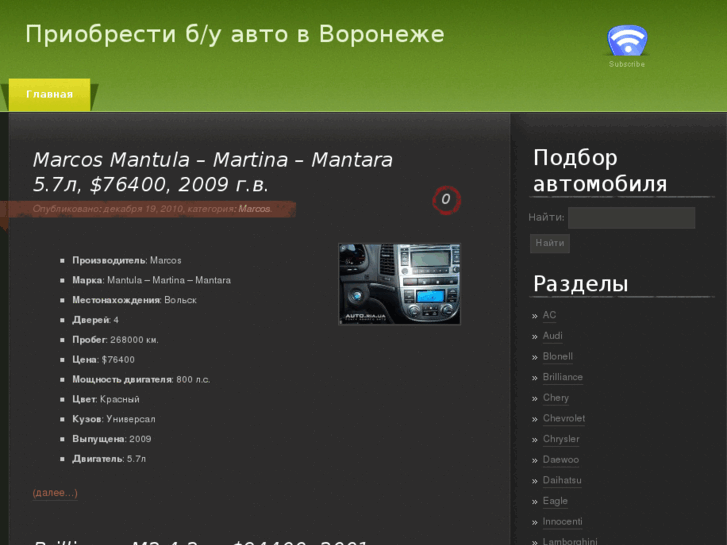Open the comment count bubble showing 0
Image resolution: width=727 pixels, height=545 pixels.
446,200
